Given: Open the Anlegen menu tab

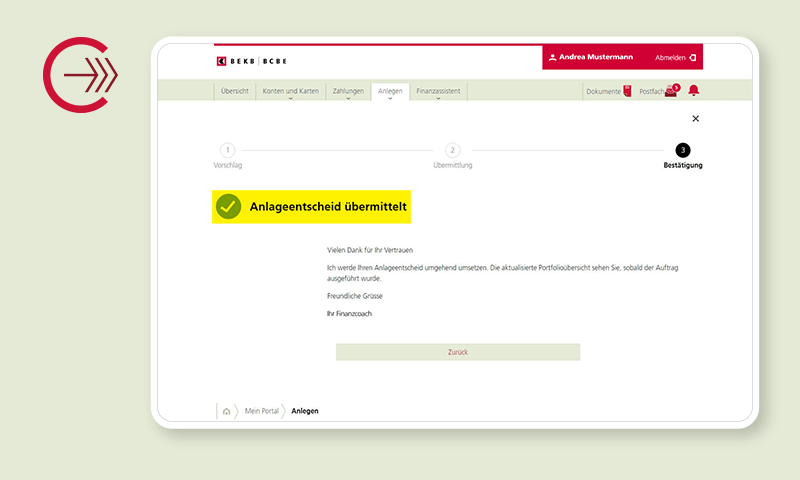Looking at the screenshot, I should [390, 91].
